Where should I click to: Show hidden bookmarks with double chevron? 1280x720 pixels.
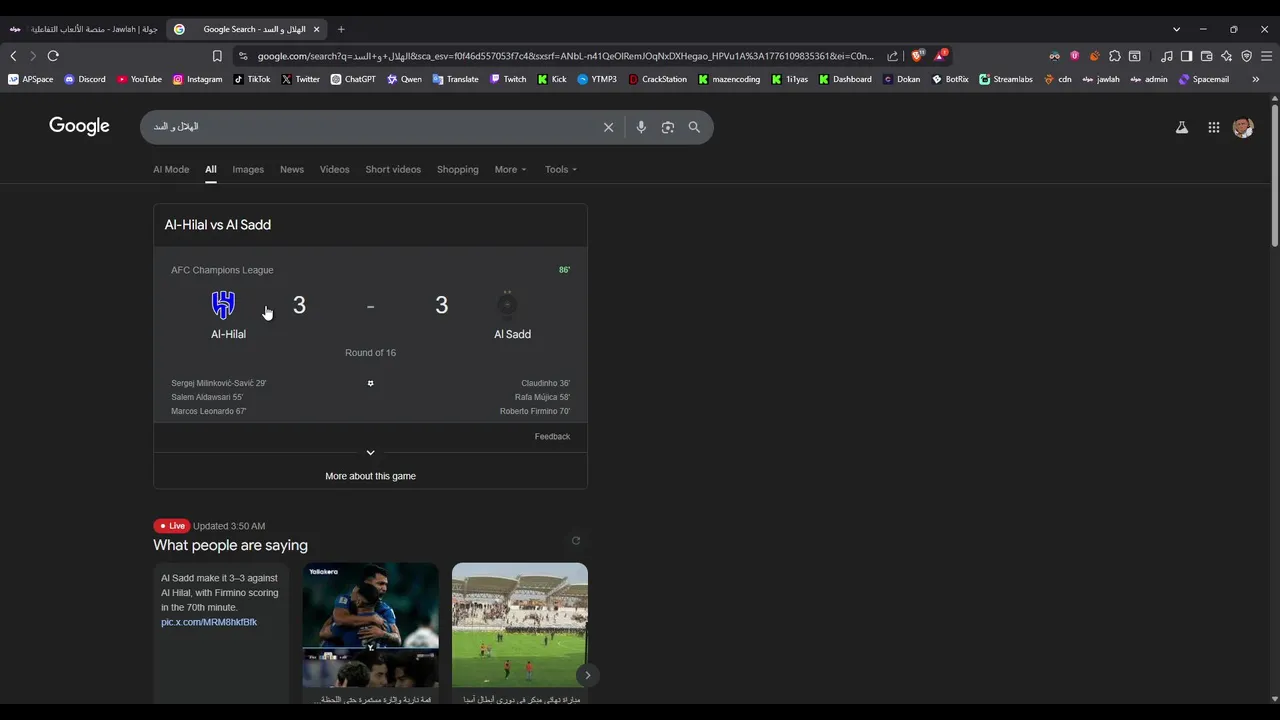1255,79
